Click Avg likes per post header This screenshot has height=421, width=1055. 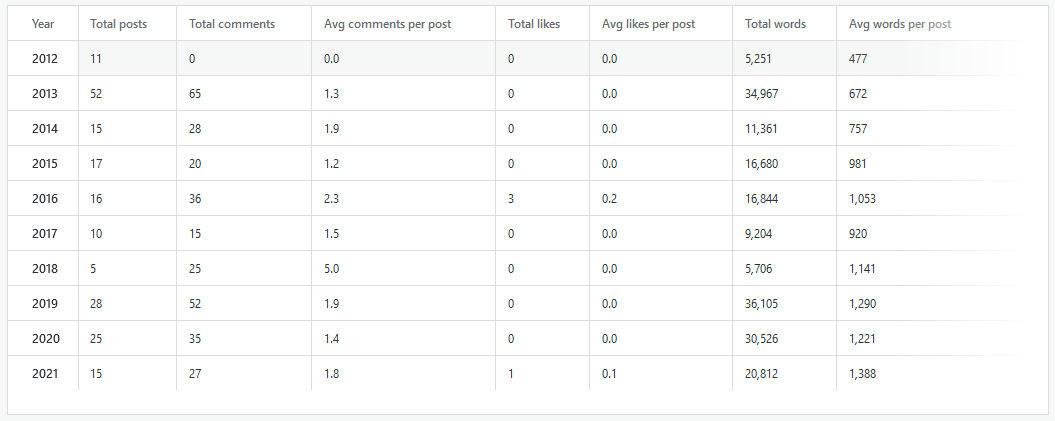coord(648,23)
